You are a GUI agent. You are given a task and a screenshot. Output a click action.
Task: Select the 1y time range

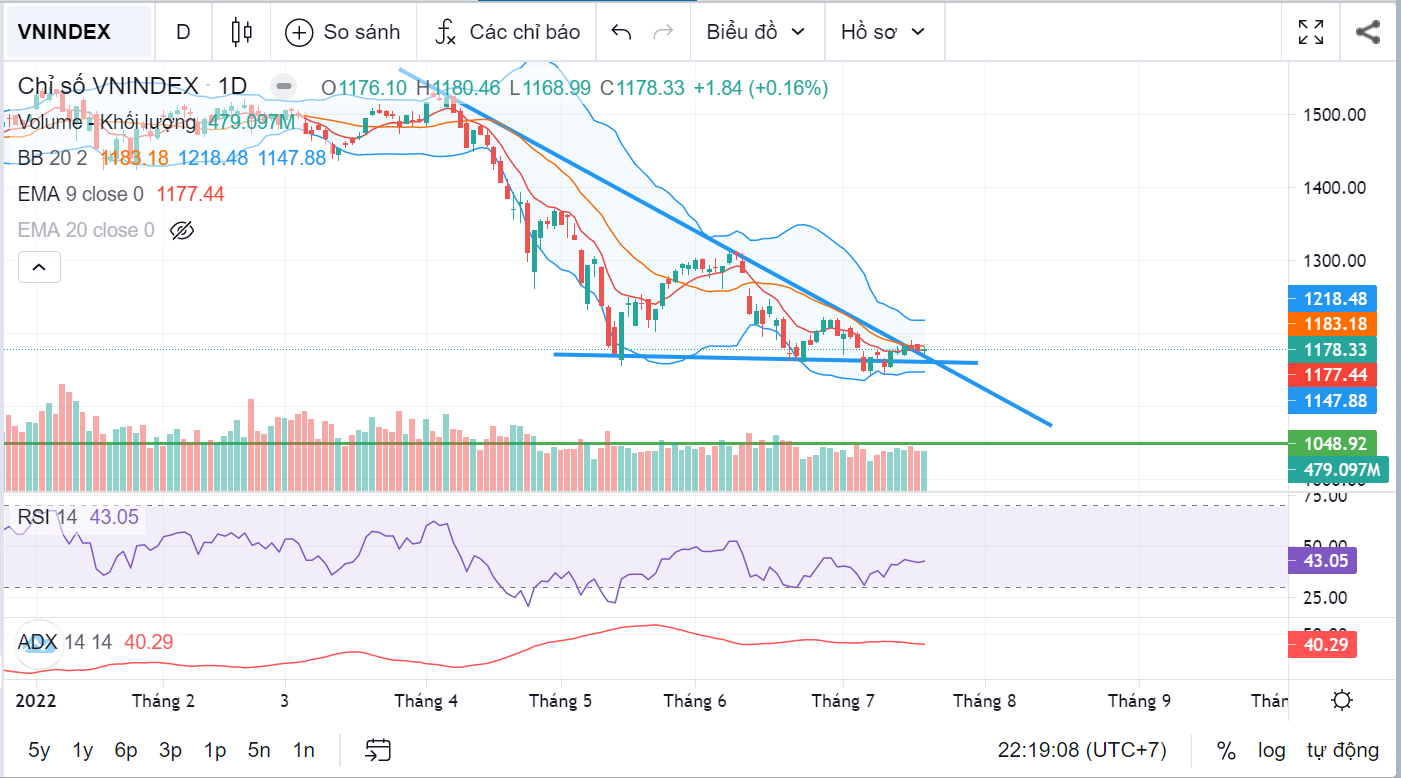coord(83,750)
